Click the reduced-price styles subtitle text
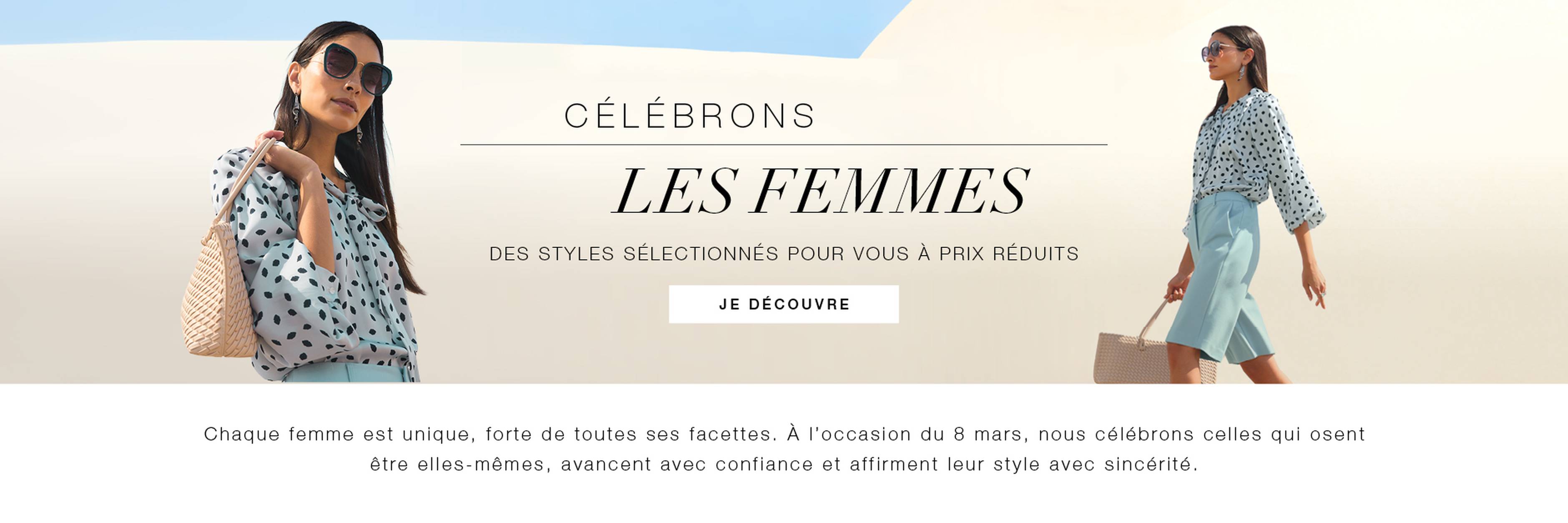 pyautogui.click(x=784, y=253)
